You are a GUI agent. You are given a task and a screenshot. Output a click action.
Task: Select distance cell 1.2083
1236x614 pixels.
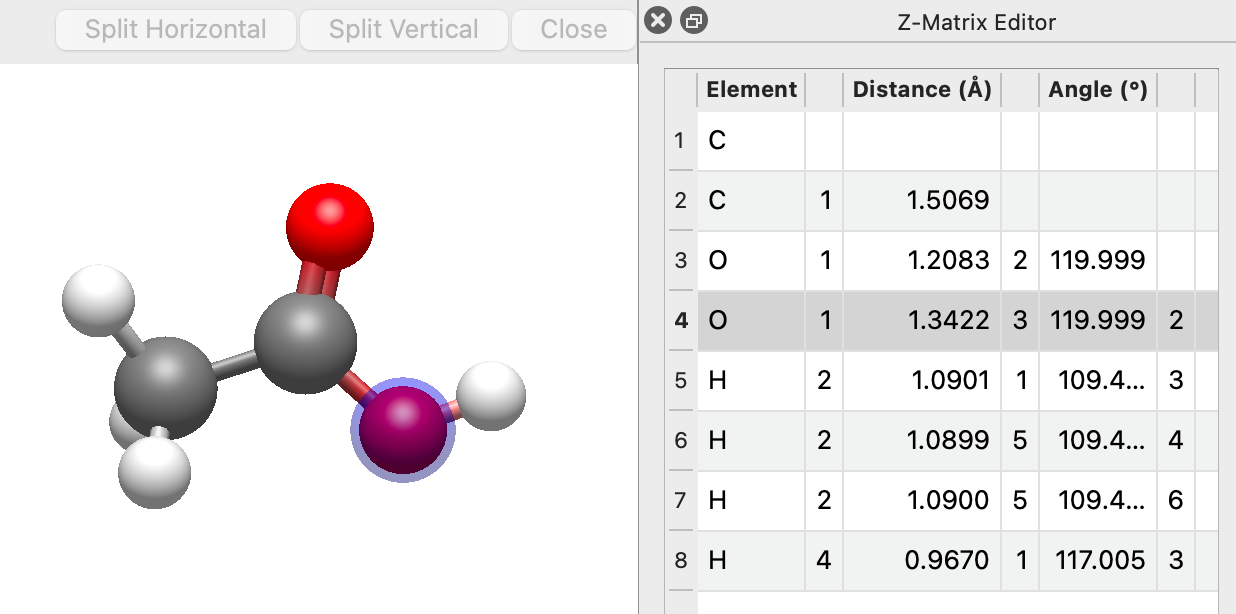click(922, 260)
